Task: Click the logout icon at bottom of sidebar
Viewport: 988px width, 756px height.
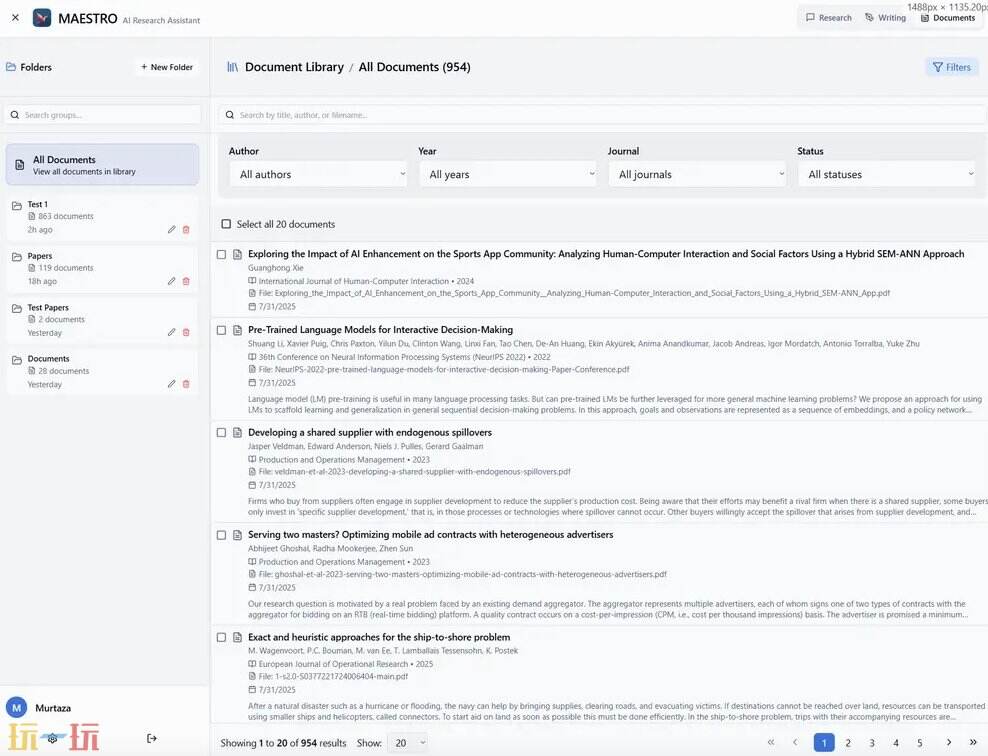Action: click(x=152, y=738)
